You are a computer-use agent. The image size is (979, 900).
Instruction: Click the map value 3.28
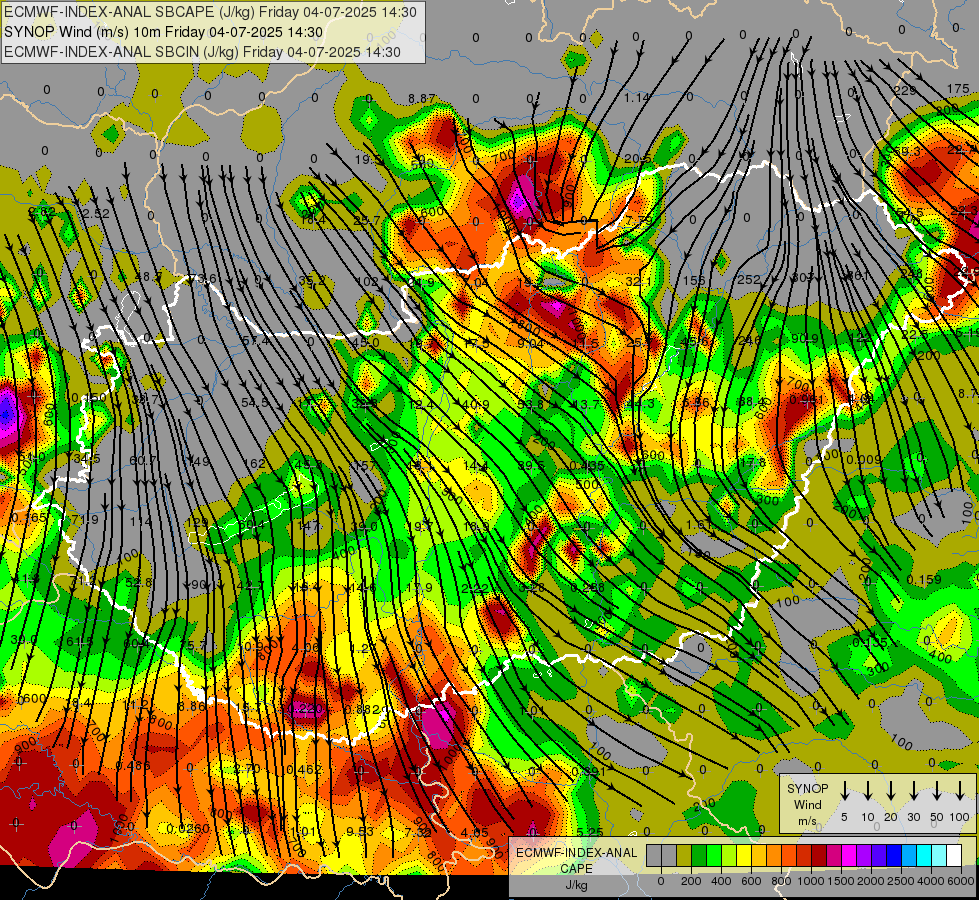(x=532, y=587)
